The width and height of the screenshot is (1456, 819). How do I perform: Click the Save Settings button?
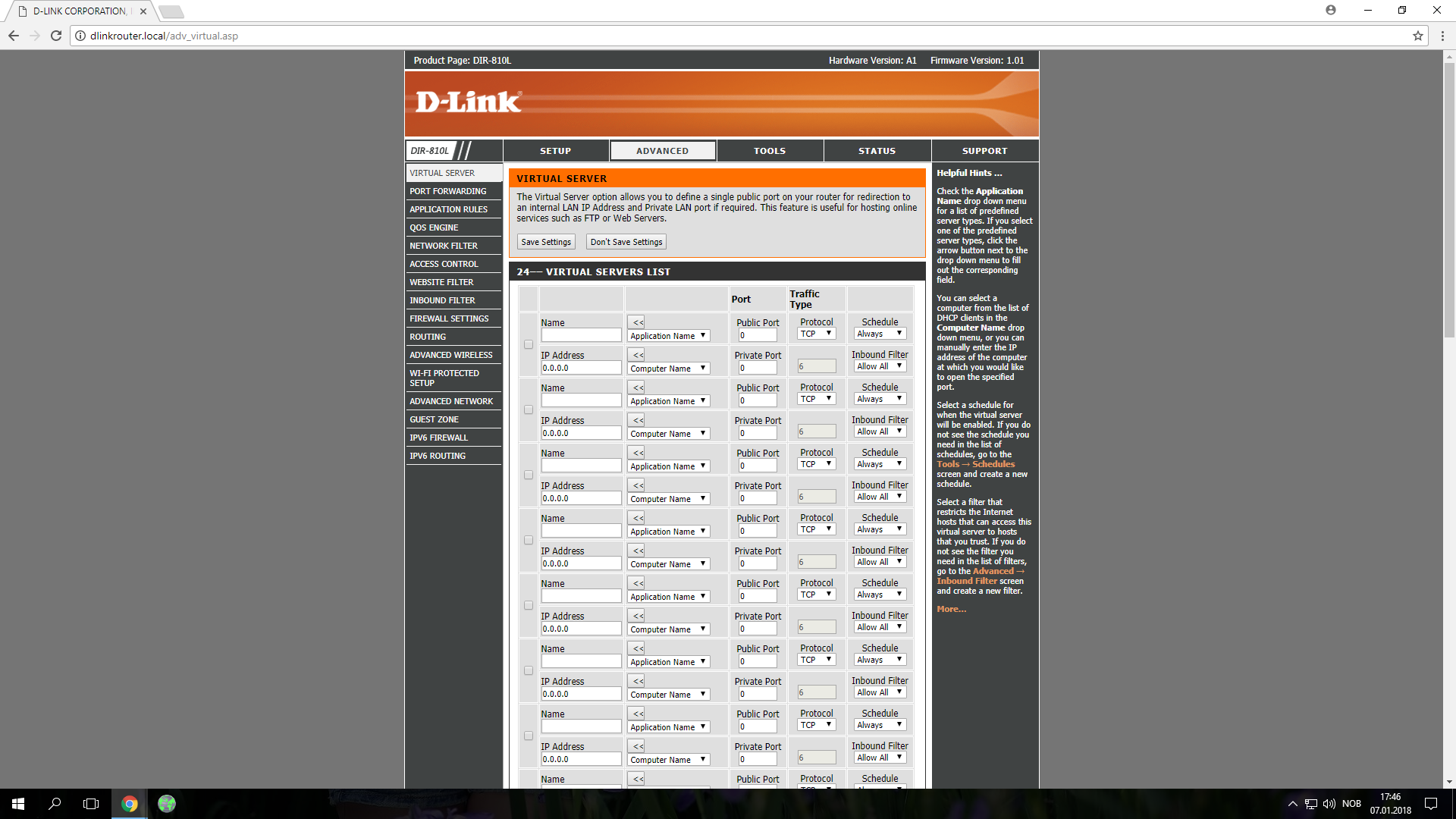pyautogui.click(x=546, y=242)
